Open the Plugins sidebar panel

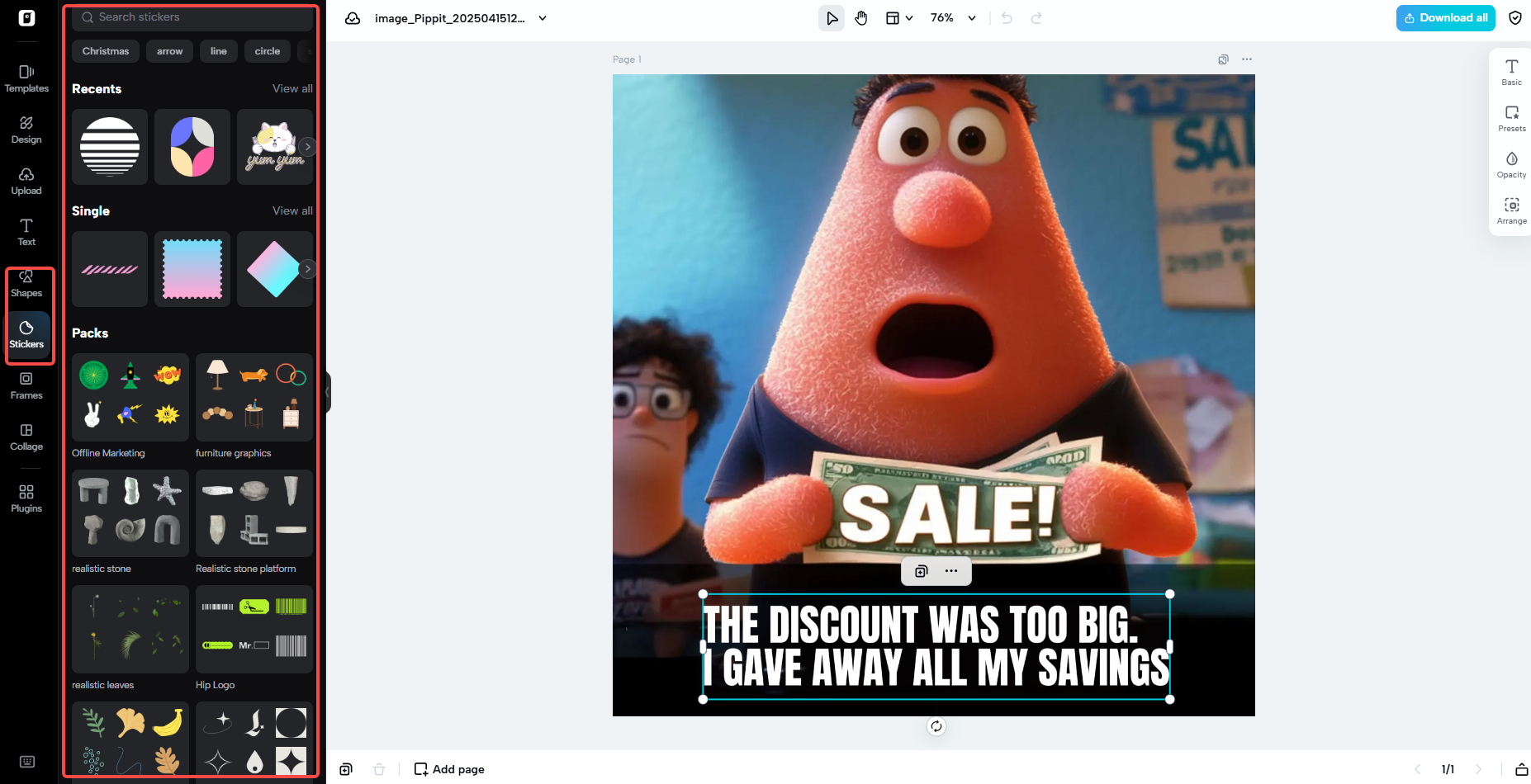click(x=26, y=499)
